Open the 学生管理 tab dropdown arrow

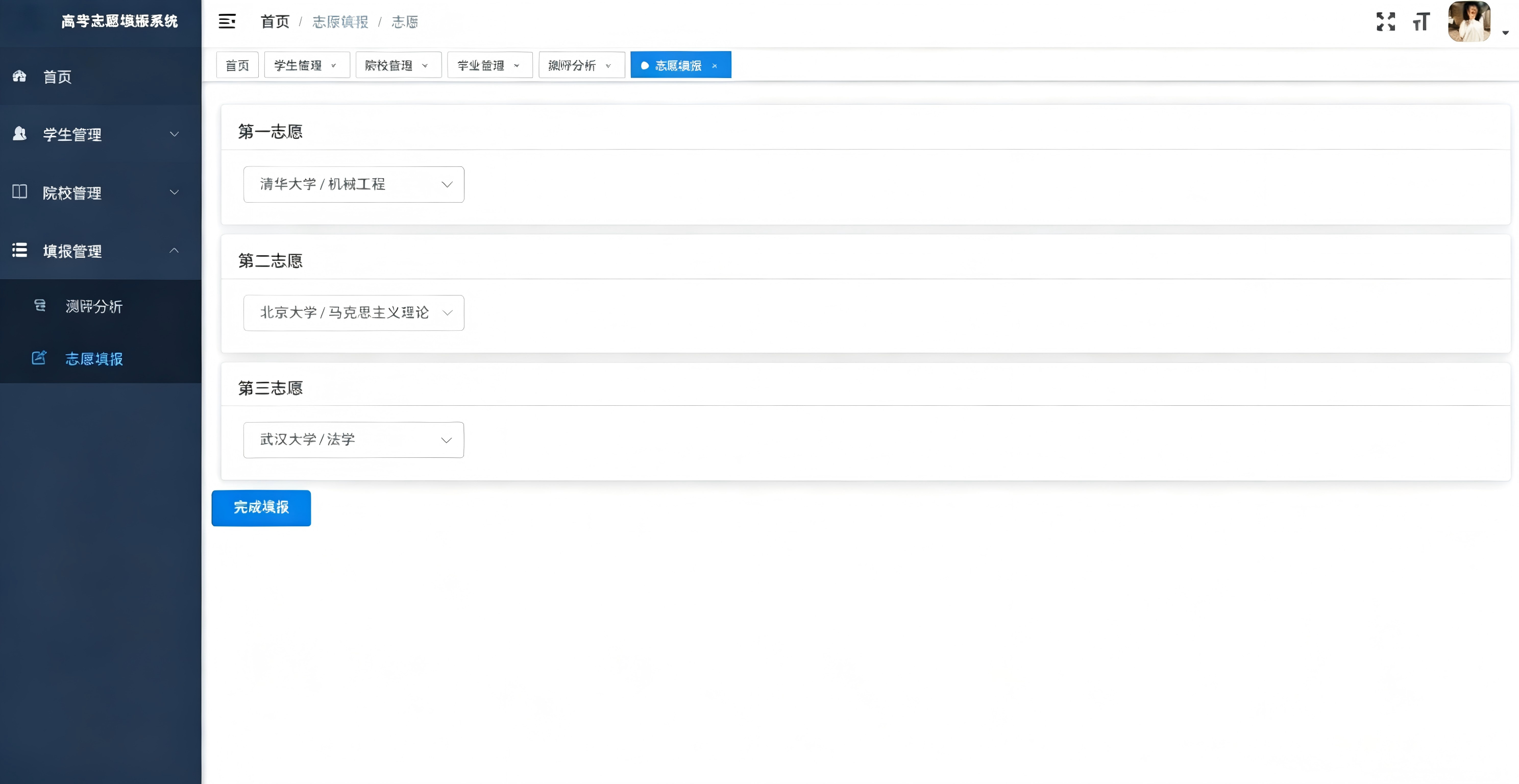(x=334, y=65)
